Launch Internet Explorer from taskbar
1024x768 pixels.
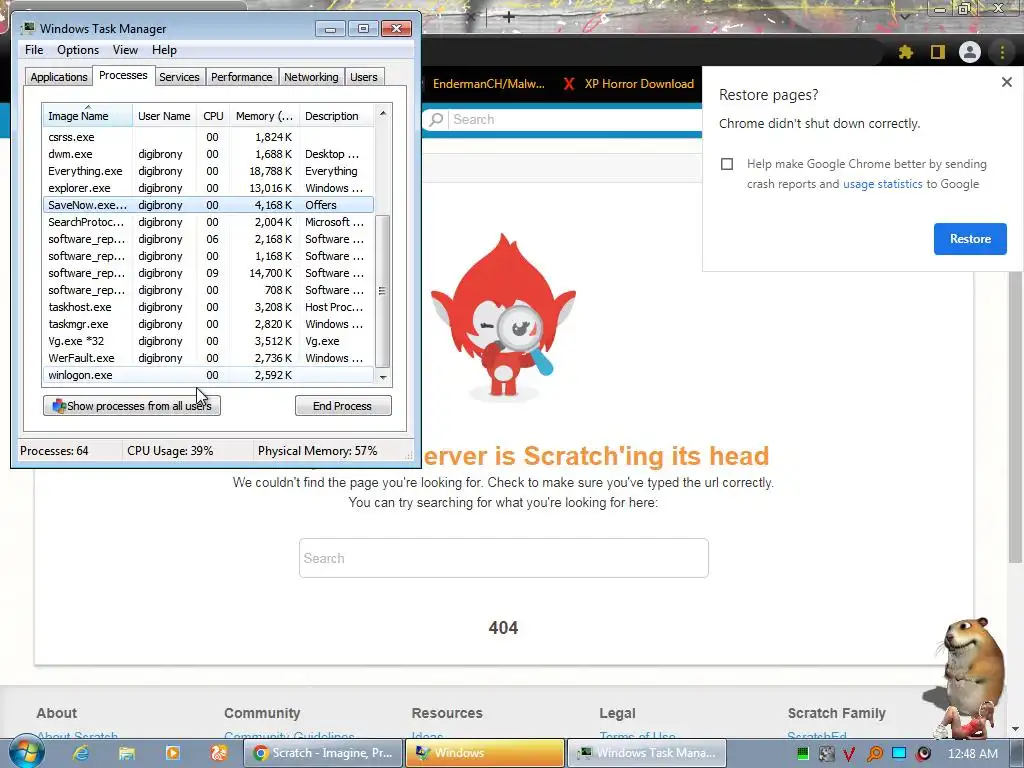pos(80,753)
